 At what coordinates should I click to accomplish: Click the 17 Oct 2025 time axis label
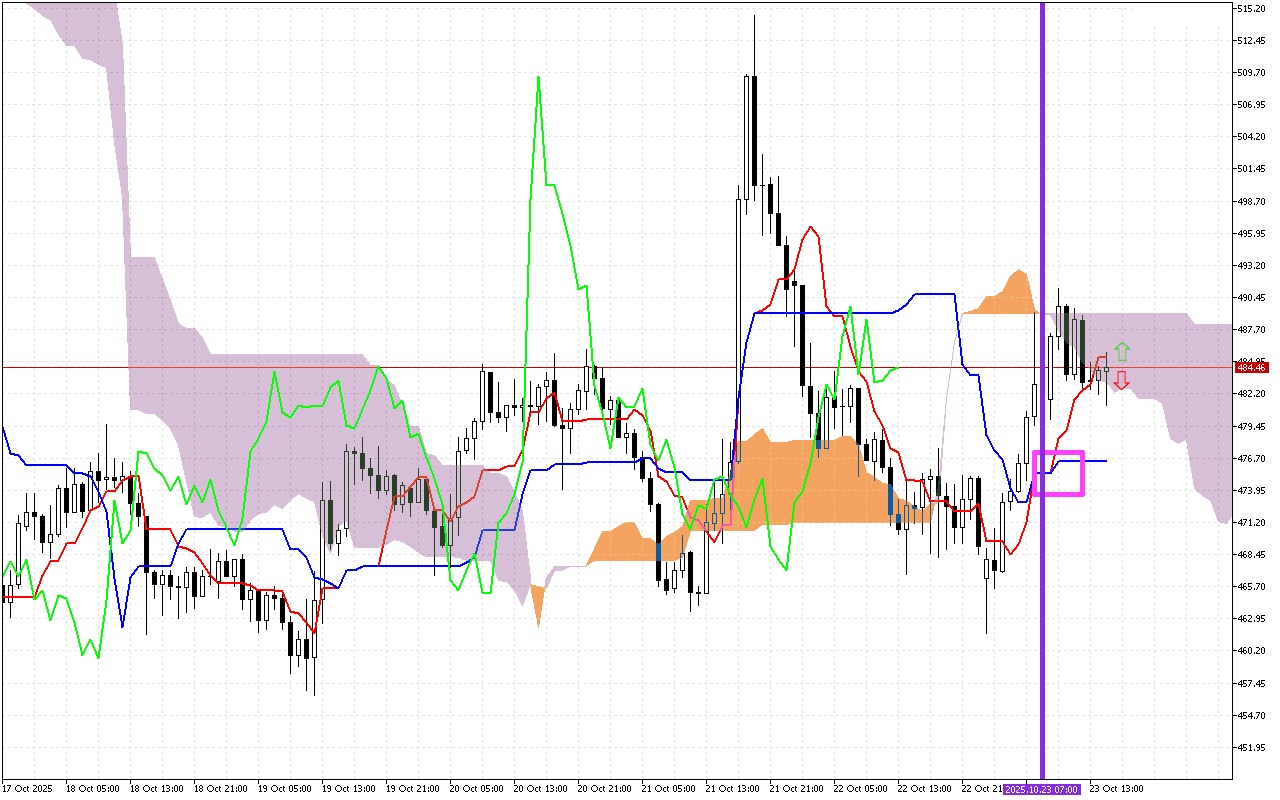26,789
